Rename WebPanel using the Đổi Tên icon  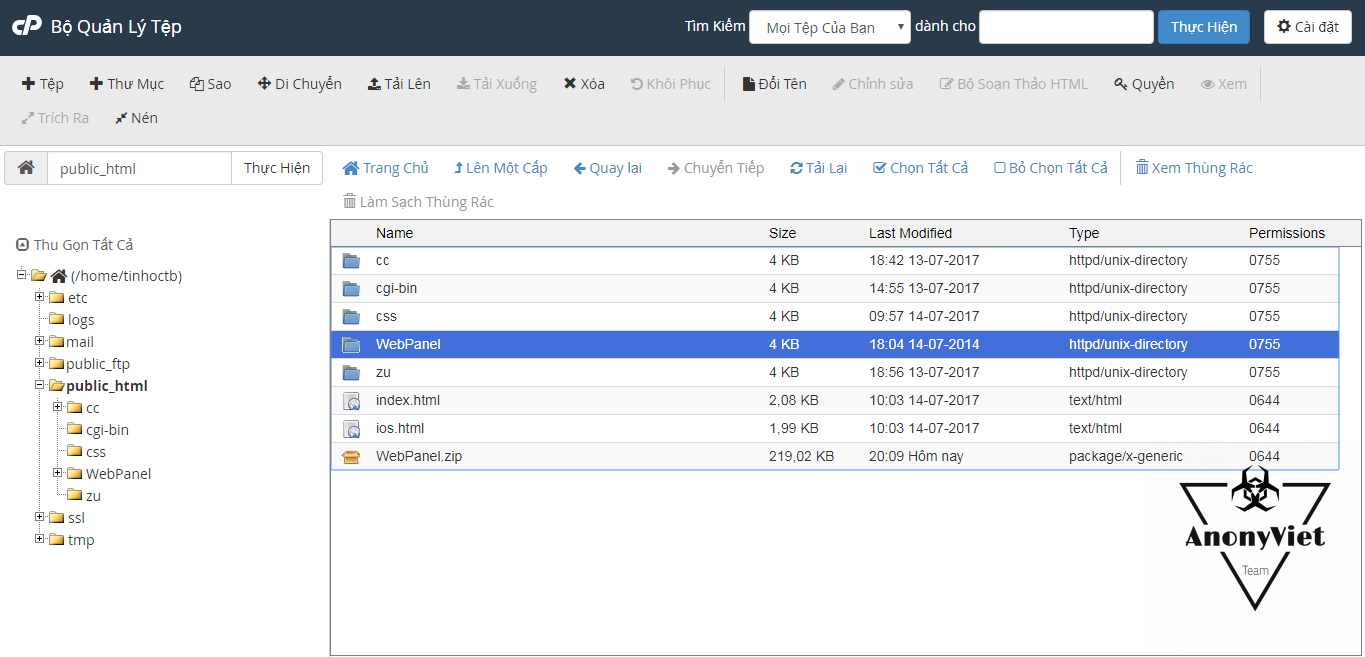773,84
